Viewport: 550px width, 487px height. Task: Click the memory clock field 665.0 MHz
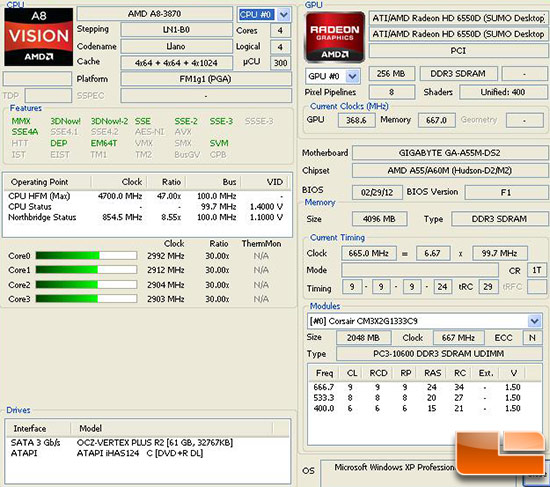point(369,253)
